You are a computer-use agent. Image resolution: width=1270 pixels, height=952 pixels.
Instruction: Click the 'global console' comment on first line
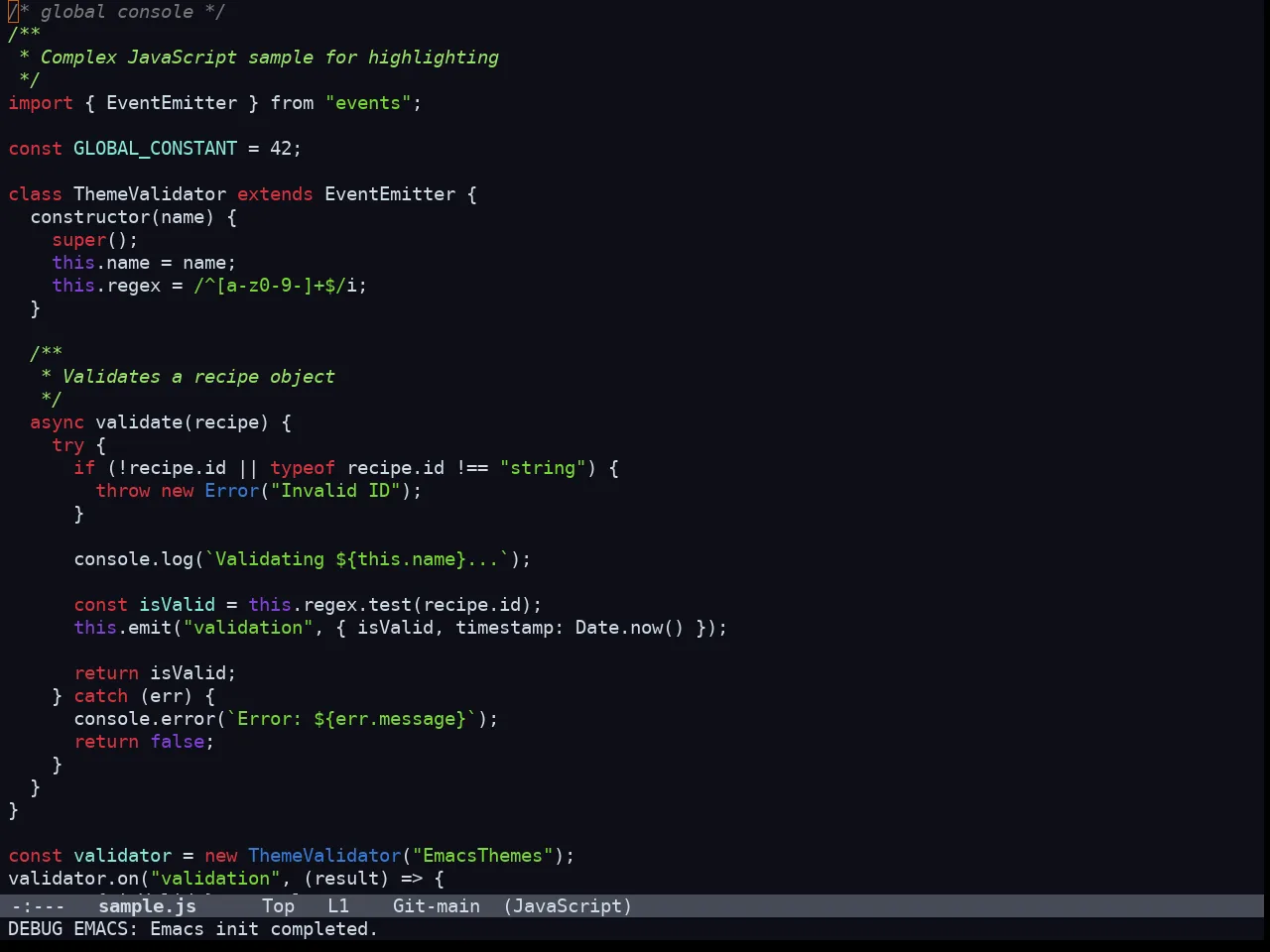point(117,12)
